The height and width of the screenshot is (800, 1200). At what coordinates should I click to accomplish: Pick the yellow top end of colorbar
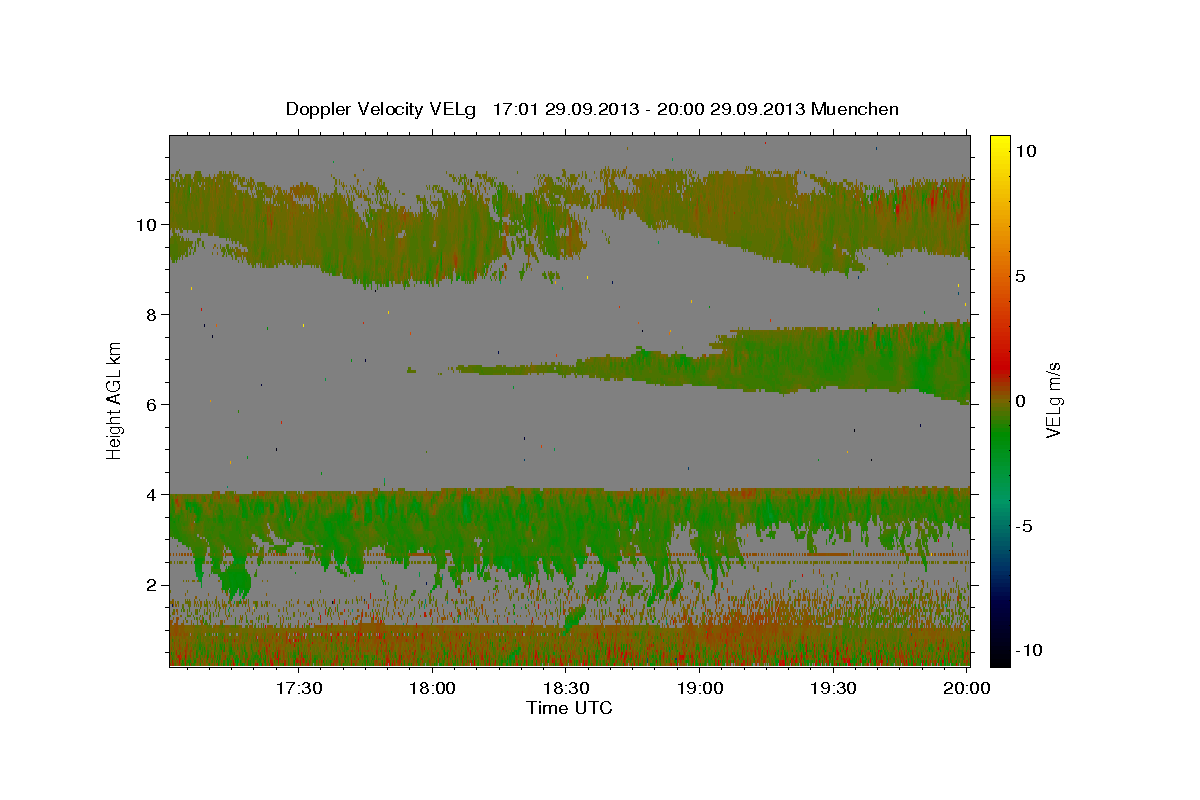(x=1000, y=142)
